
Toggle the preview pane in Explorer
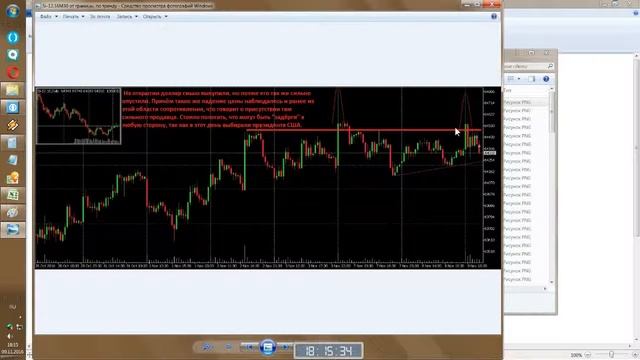[x=531, y=79]
